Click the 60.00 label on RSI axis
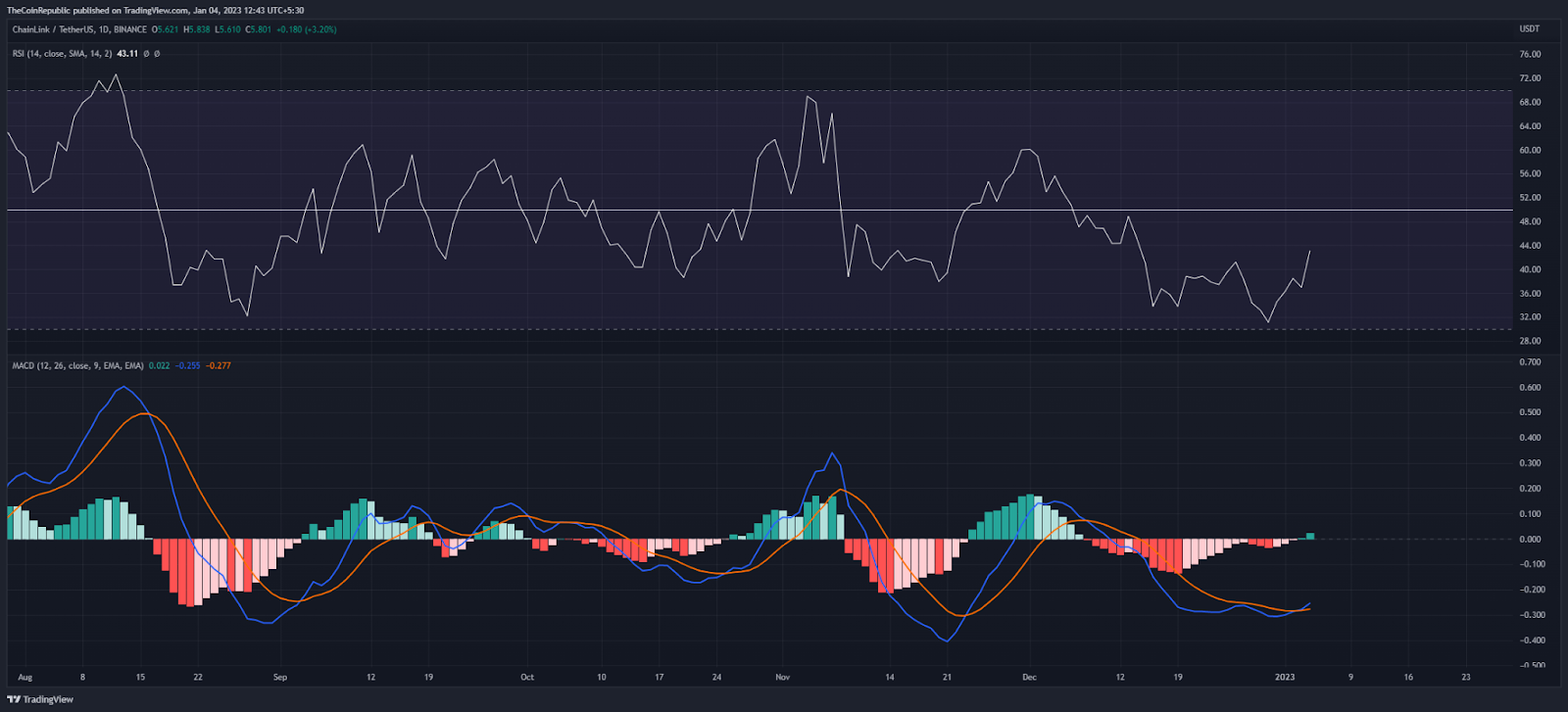The image size is (1568, 712). pos(1530,150)
